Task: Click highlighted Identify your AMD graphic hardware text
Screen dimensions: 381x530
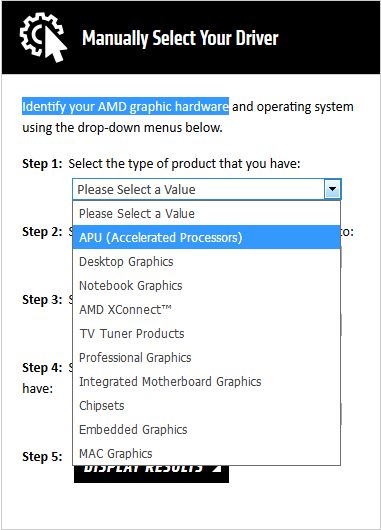Action: (x=125, y=106)
